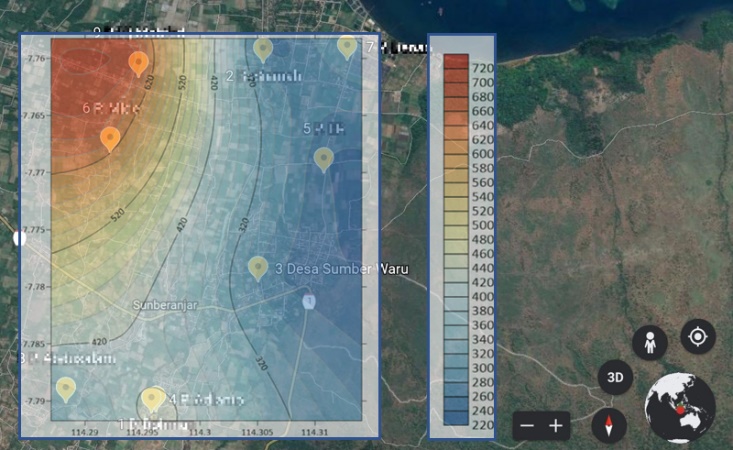This screenshot has width=733, height=450.
Task: Click the yellow pin beside label 2
Action: [x=263, y=48]
